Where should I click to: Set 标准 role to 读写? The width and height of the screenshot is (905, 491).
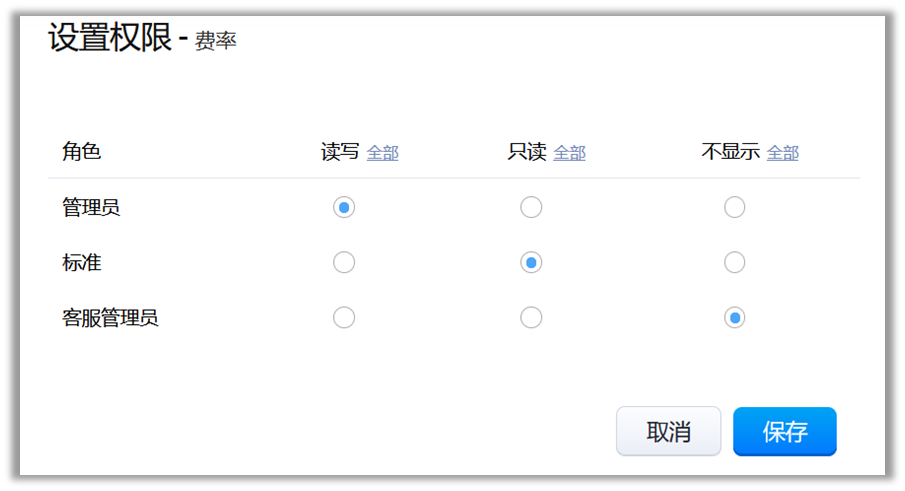(x=344, y=263)
